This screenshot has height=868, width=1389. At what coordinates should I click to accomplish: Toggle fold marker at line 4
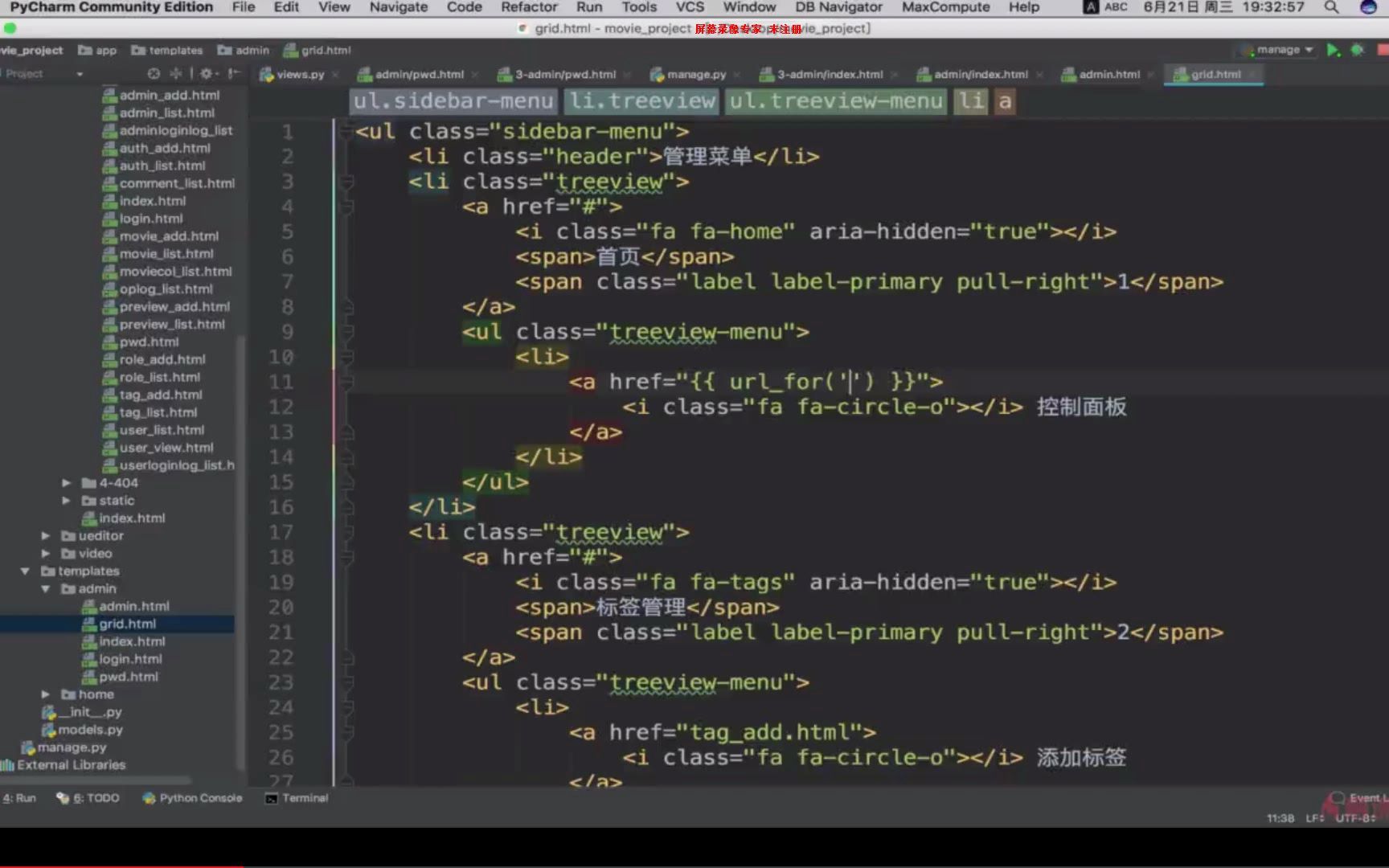346,207
